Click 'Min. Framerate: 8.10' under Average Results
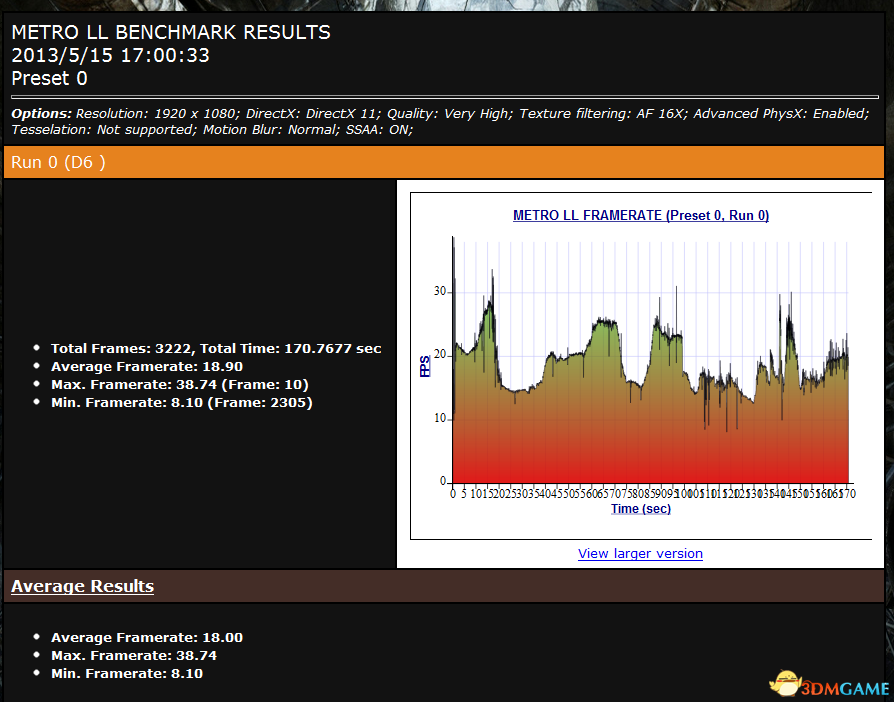 tap(127, 673)
